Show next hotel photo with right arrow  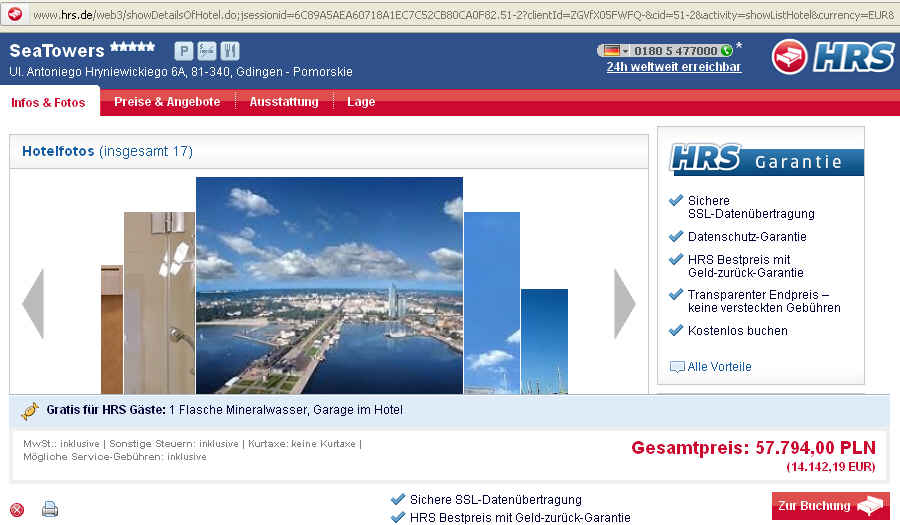point(624,303)
